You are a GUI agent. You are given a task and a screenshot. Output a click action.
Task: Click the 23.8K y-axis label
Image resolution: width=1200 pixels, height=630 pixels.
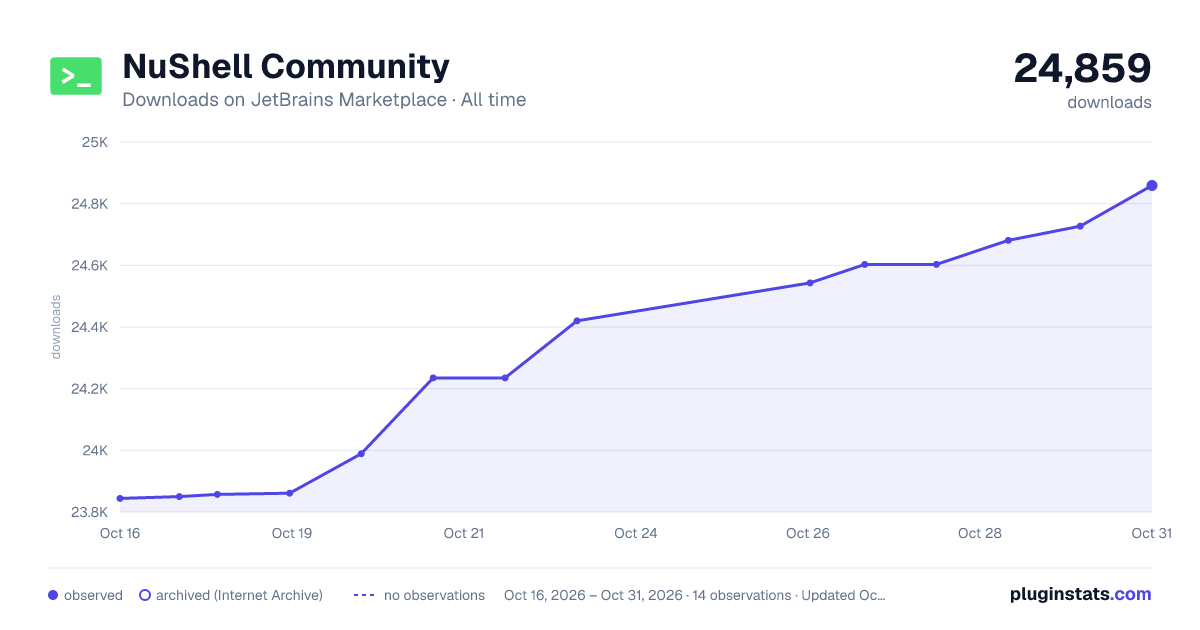(88, 512)
